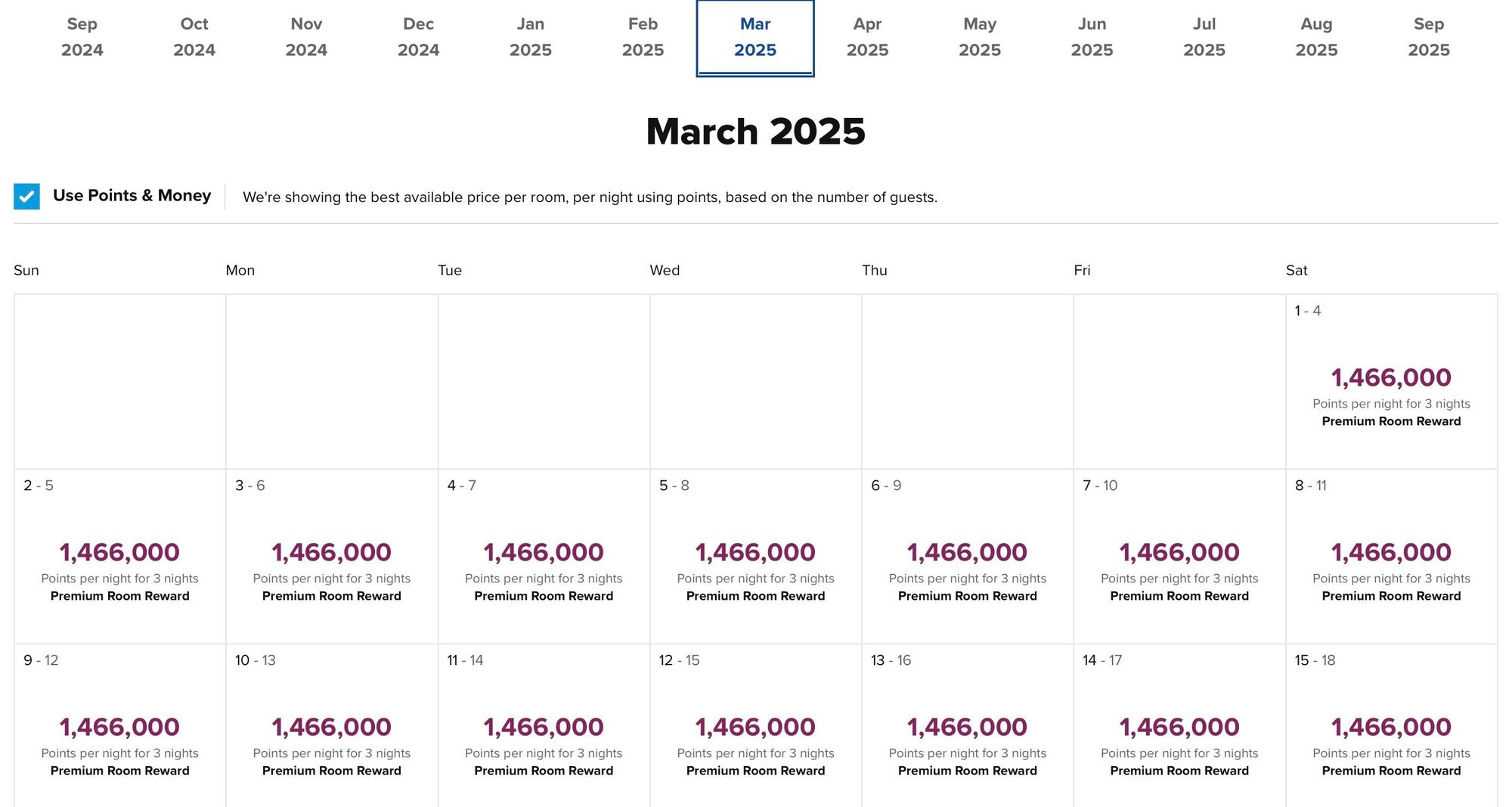Image resolution: width=1512 pixels, height=807 pixels.
Task: View the Jun 2025 month tab
Action: pos(1092,37)
